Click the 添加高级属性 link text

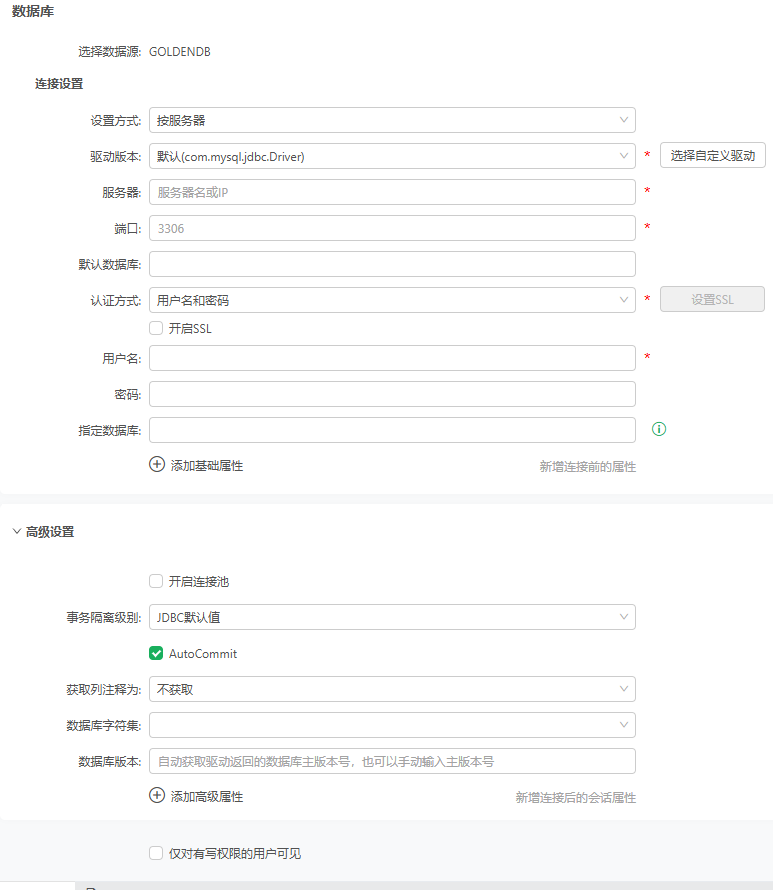207,796
